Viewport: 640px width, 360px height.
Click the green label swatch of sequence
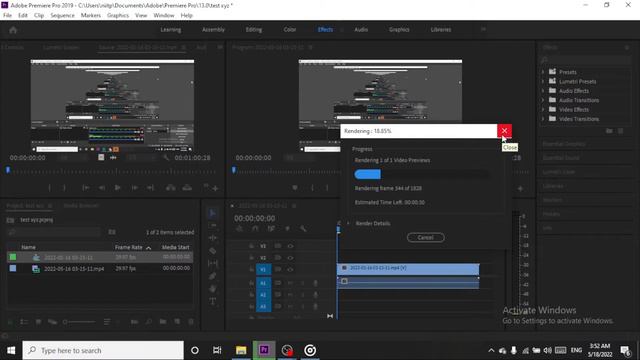click(13, 257)
